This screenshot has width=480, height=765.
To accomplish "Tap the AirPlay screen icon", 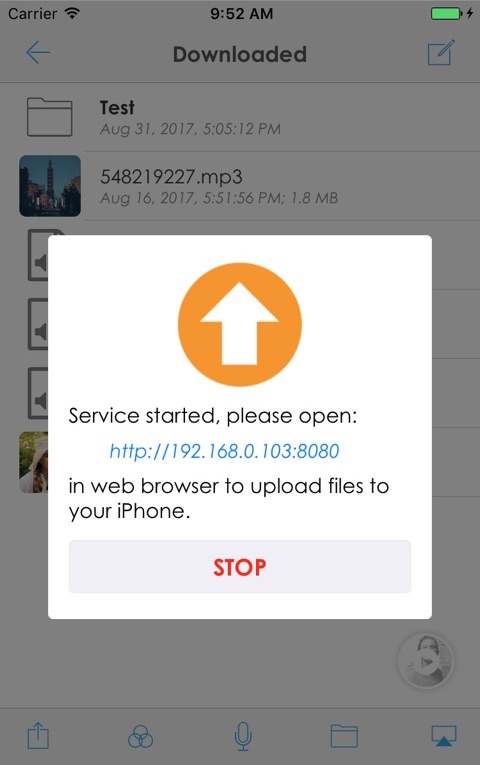I will click(443, 736).
